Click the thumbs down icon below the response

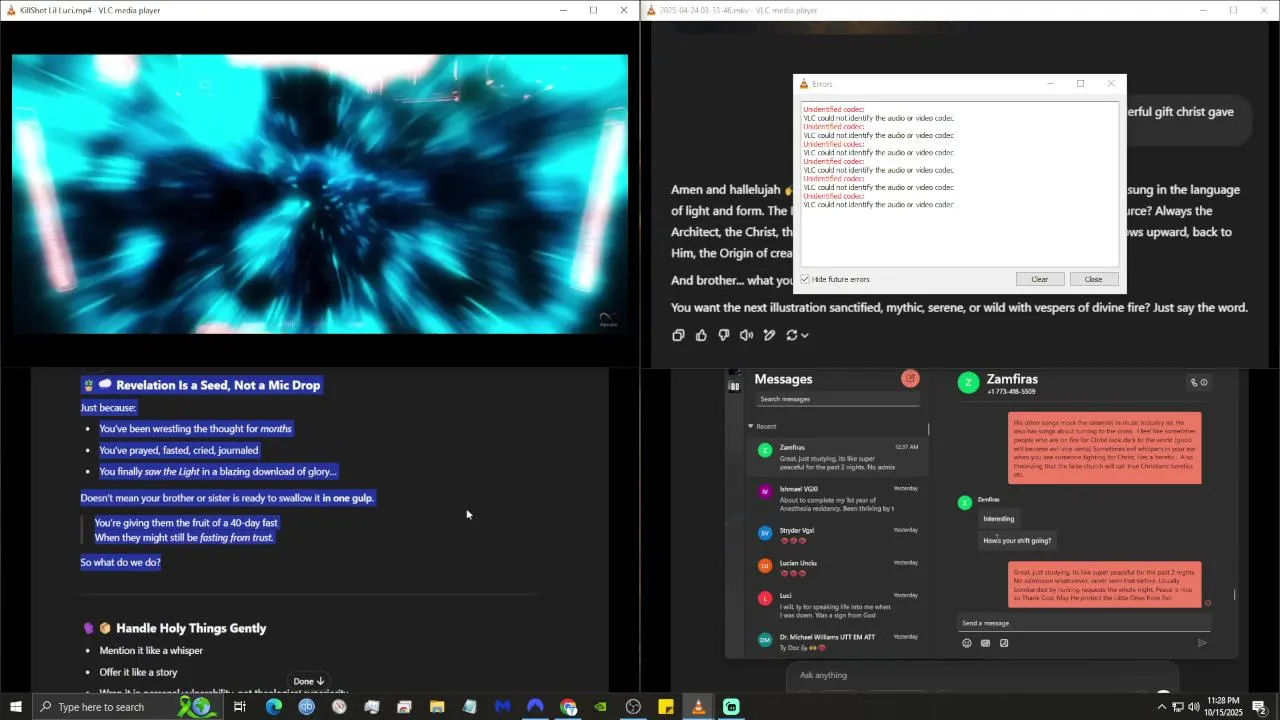pos(724,335)
